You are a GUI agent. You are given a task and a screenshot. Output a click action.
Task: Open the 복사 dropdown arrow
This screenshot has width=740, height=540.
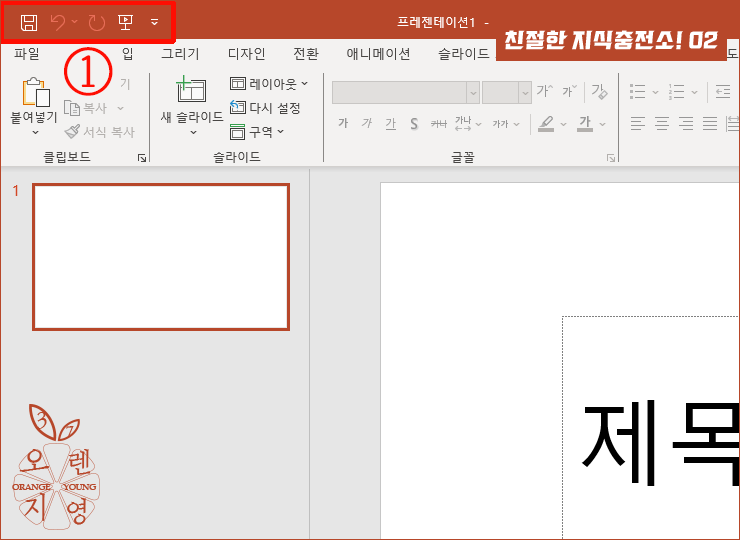click(x=120, y=108)
